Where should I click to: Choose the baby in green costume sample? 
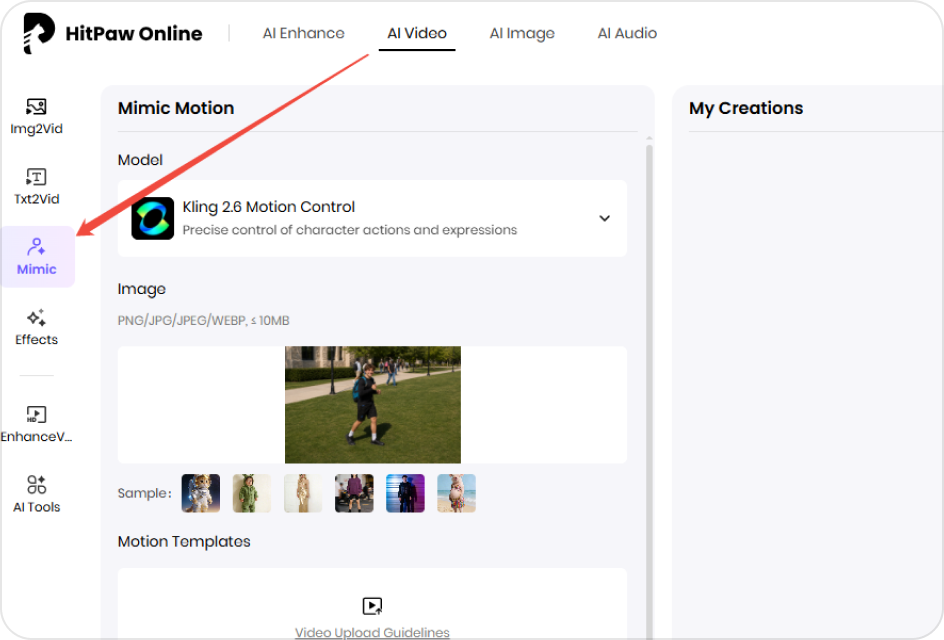tap(252, 493)
